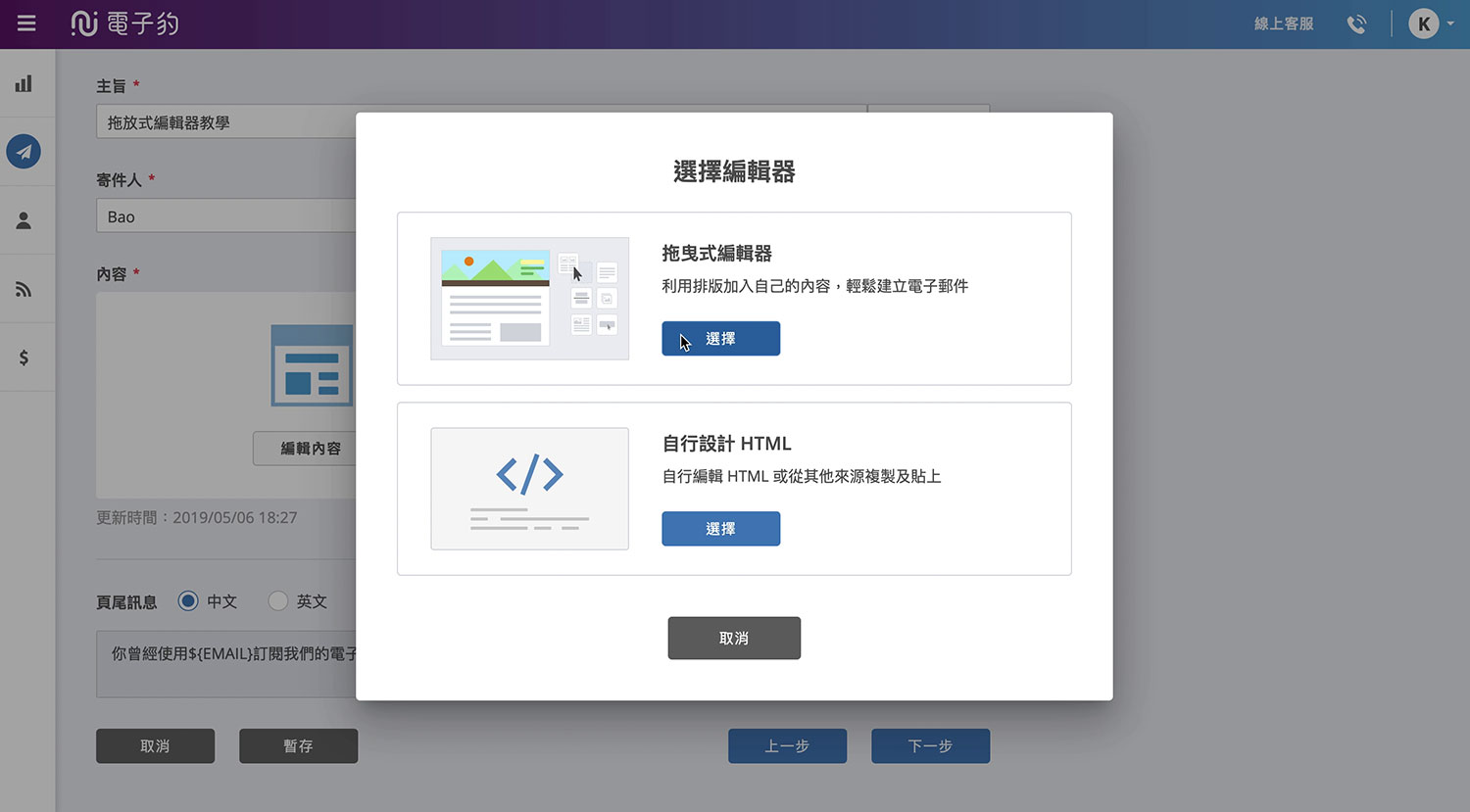Click bottom-left 取消 button
Screen dimensions: 1470x812
click(155, 745)
